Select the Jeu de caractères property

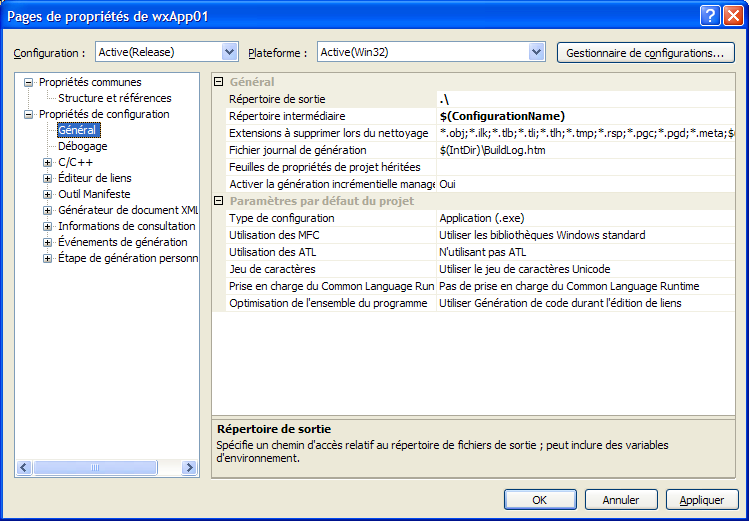pos(331,269)
